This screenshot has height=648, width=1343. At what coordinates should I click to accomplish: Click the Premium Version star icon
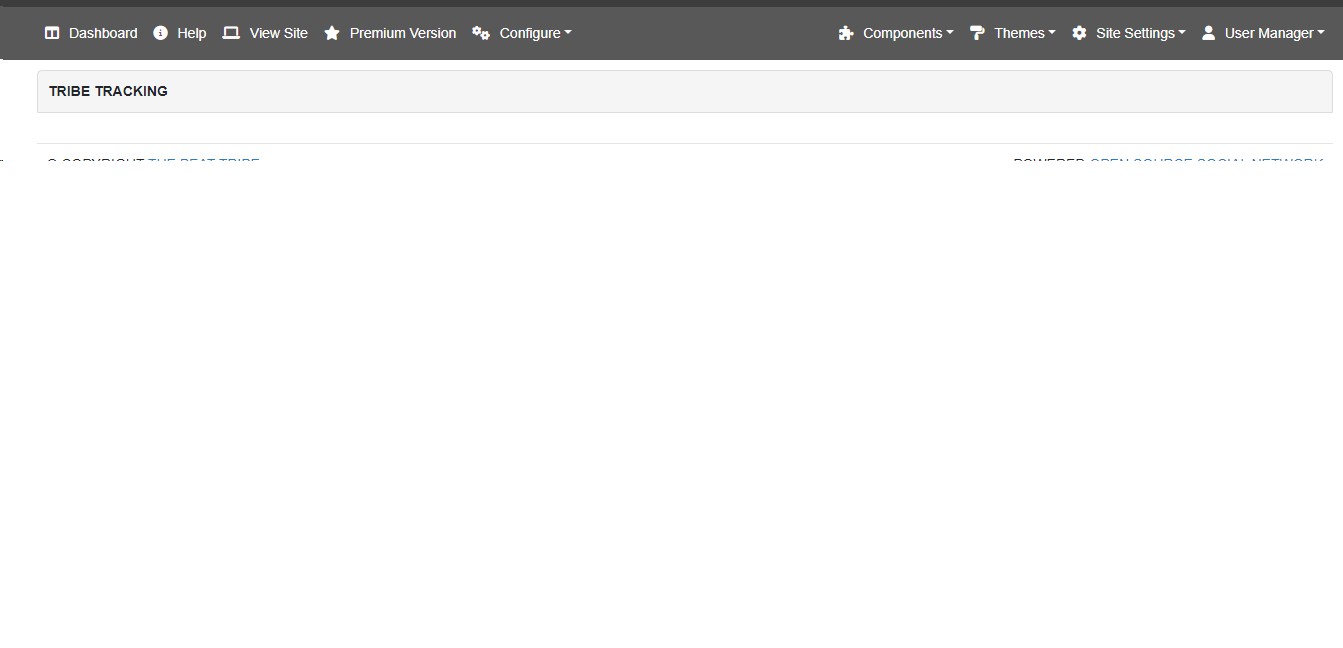click(x=332, y=33)
